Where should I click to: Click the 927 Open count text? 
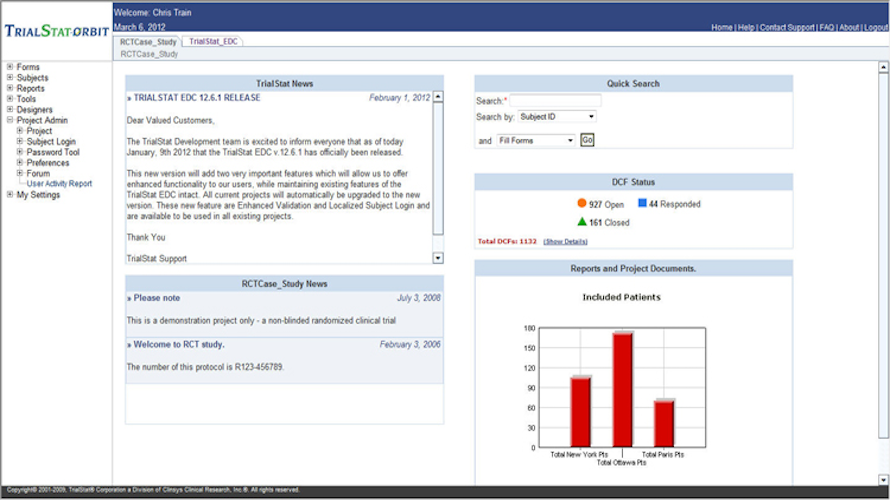click(606, 204)
